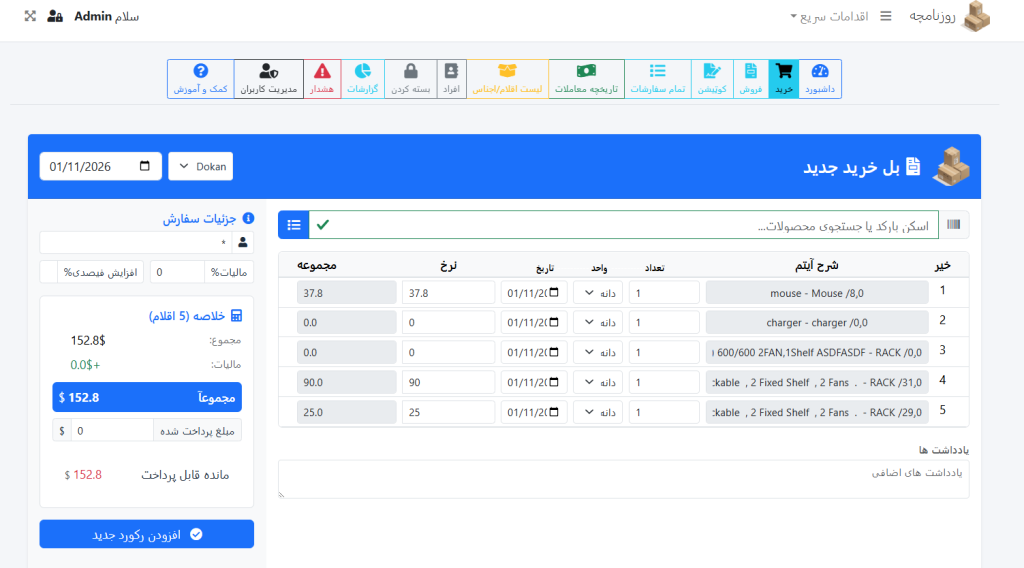
Task: Click total cell showing 90.0
Action: click(x=346, y=382)
